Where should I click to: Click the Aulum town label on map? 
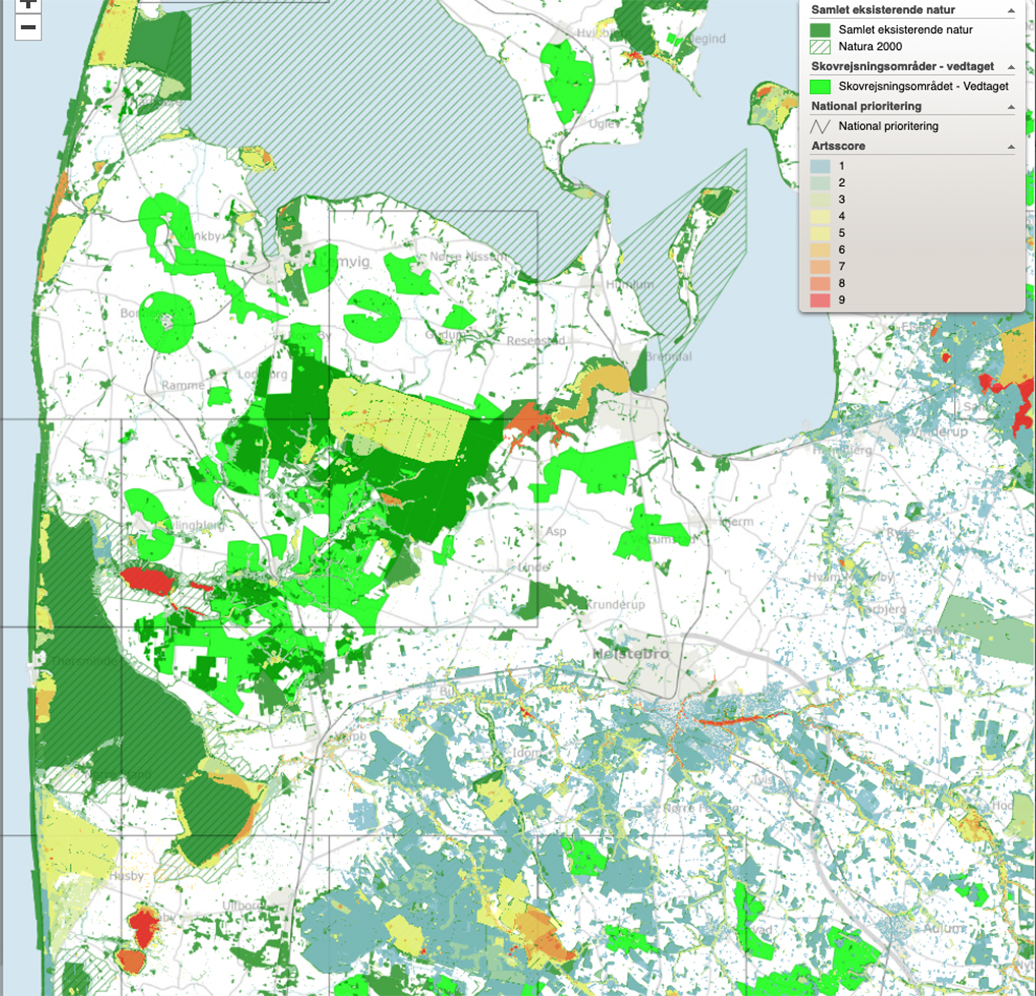tap(944, 928)
